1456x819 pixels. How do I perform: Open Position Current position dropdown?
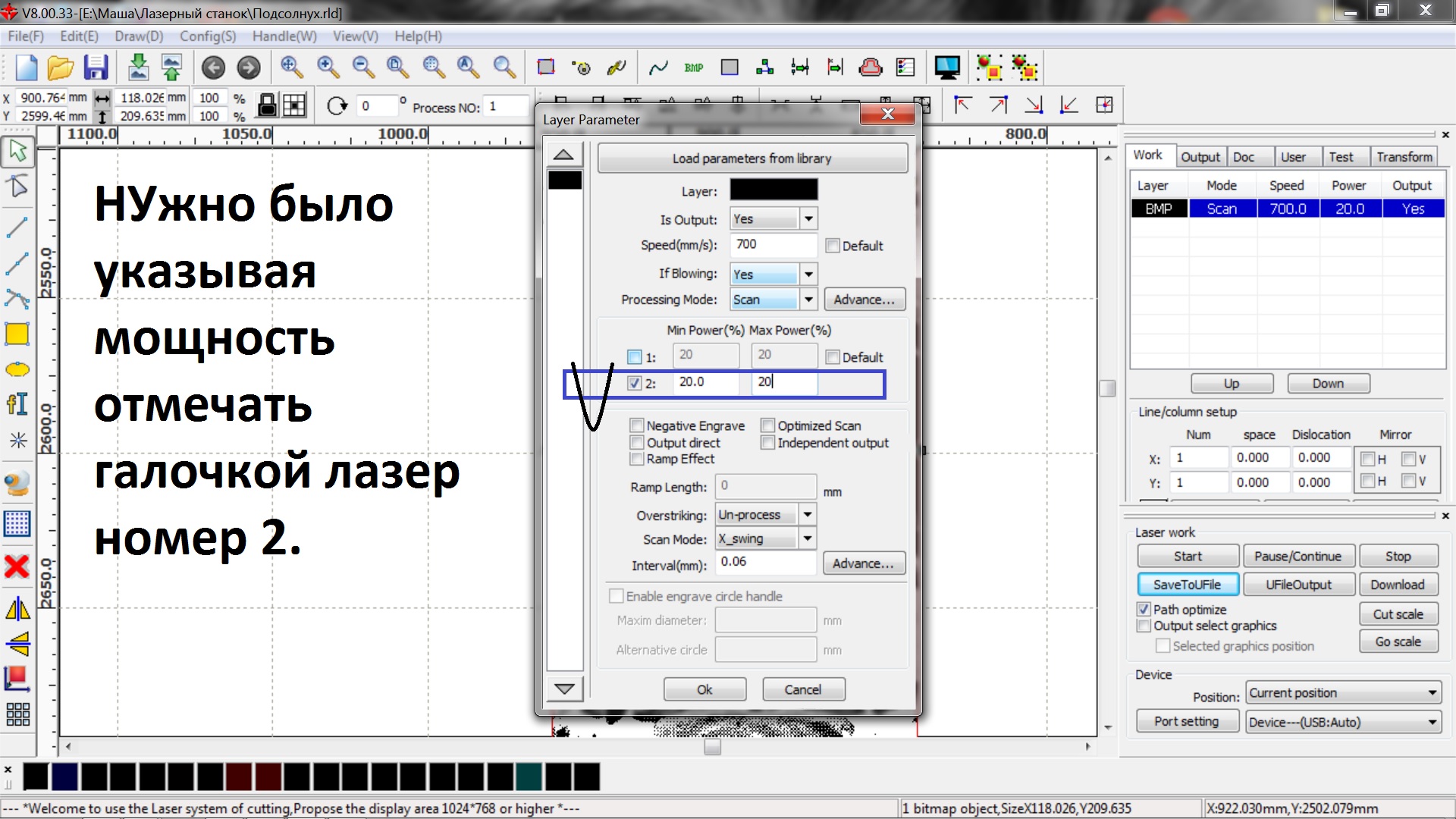[x=1431, y=693]
